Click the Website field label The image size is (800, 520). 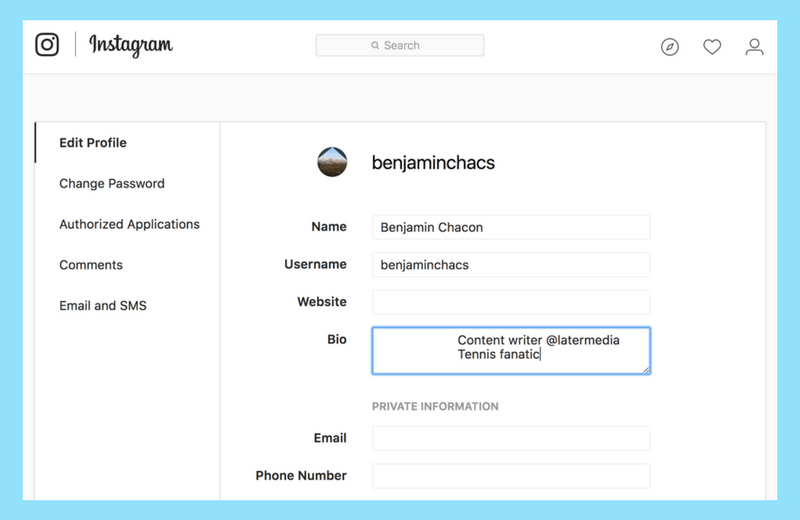pyautogui.click(x=322, y=302)
